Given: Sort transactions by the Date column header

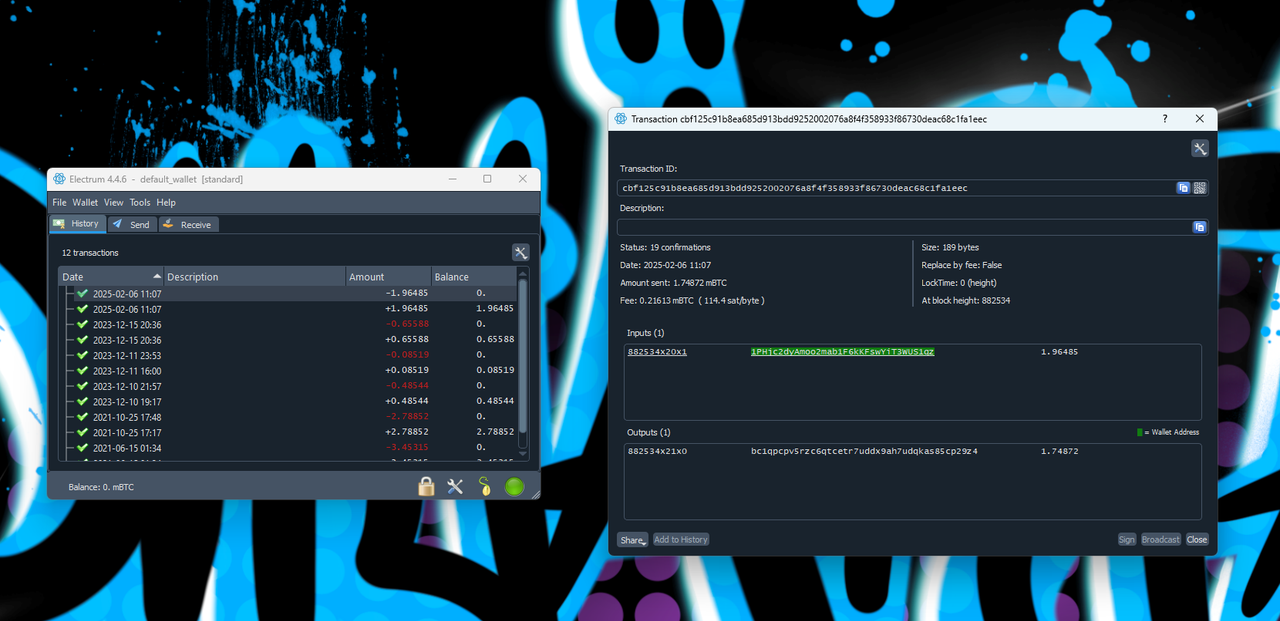Looking at the screenshot, I should pos(110,276).
